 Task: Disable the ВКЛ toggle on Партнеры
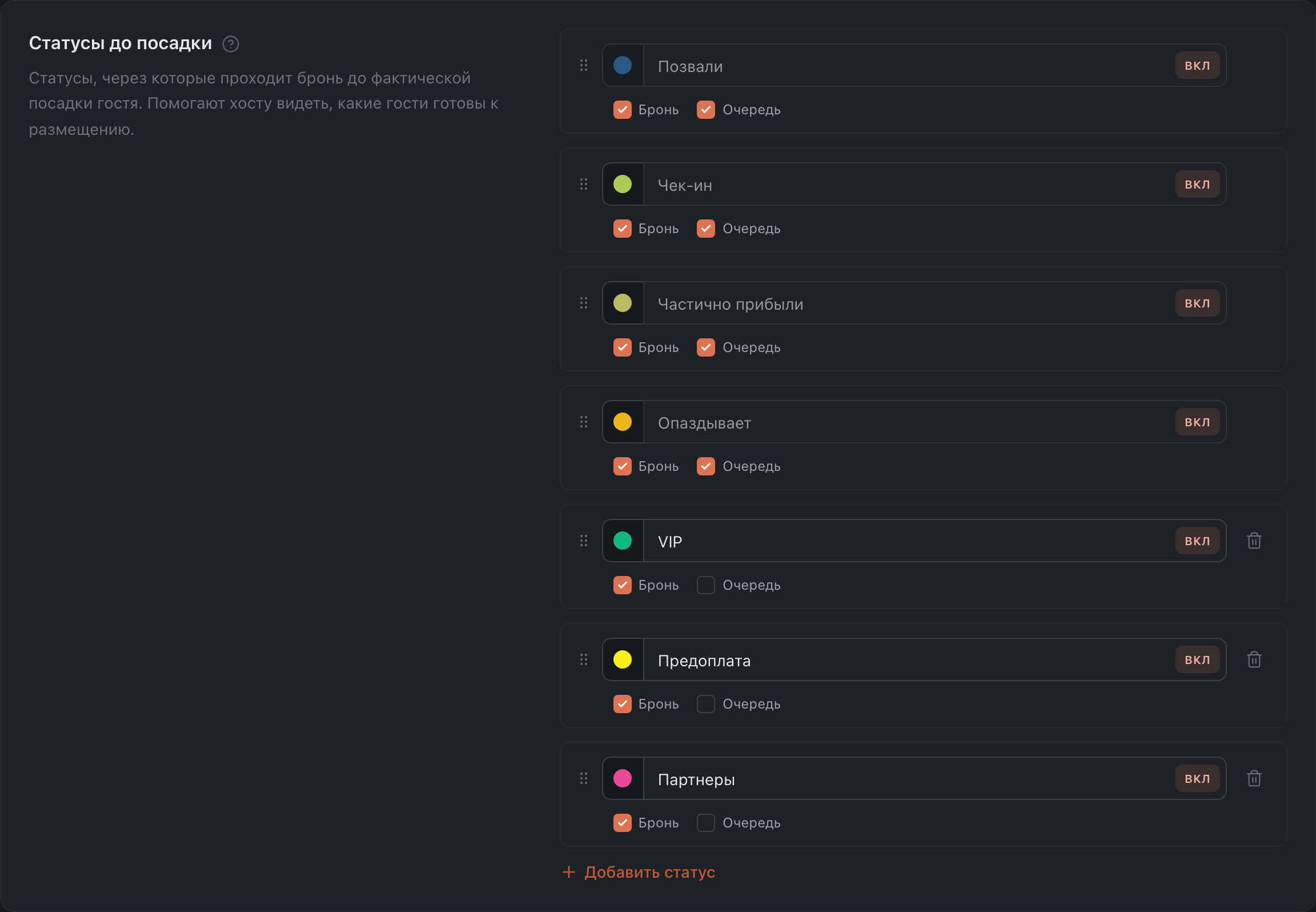tap(1197, 778)
